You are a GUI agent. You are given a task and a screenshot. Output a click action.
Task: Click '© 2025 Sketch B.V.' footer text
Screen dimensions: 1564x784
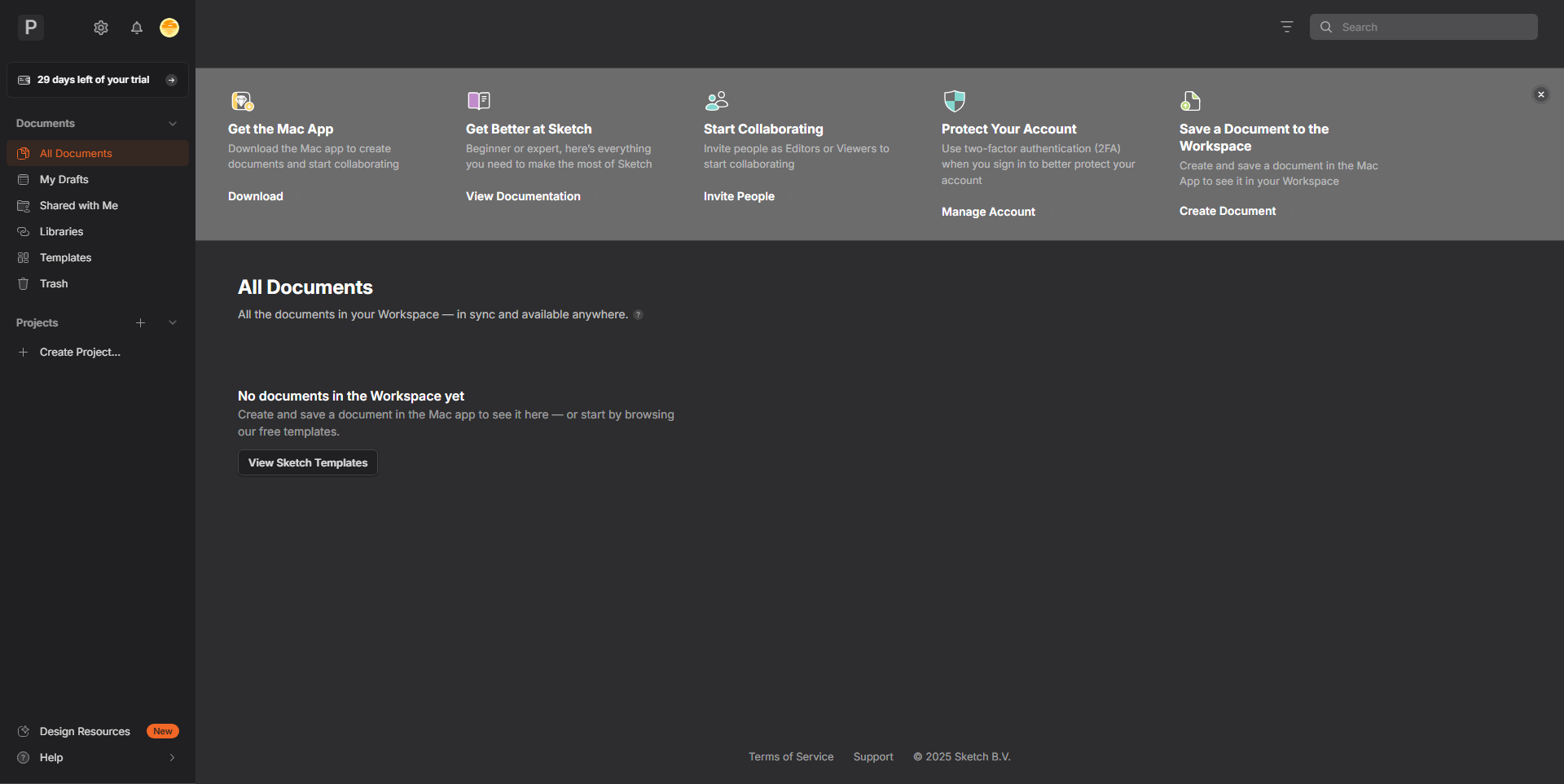[x=961, y=756]
